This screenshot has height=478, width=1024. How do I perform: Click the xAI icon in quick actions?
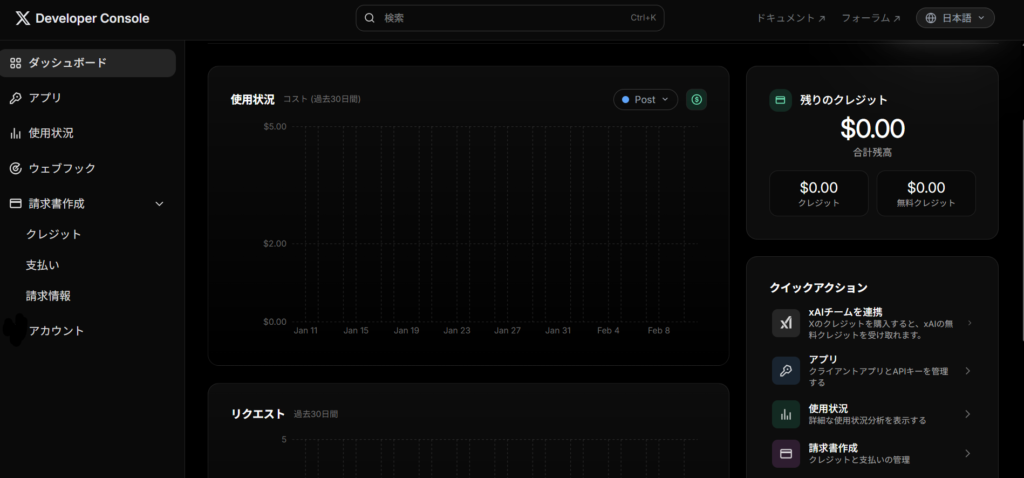coord(785,323)
